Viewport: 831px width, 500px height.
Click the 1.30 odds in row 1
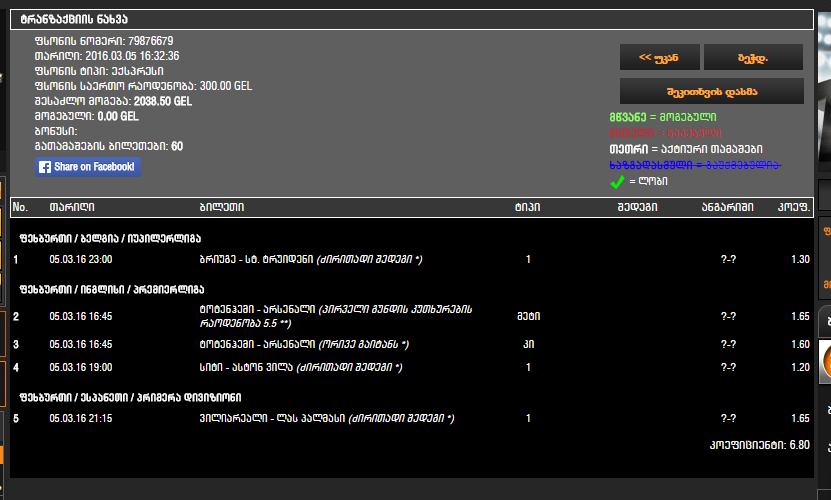tap(800, 259)
